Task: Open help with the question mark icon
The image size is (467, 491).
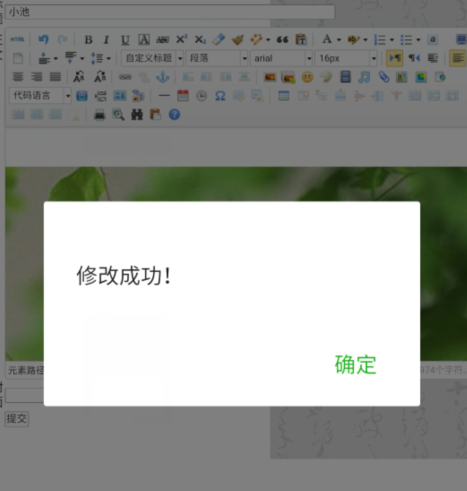Action: click(x=174, y=115)
